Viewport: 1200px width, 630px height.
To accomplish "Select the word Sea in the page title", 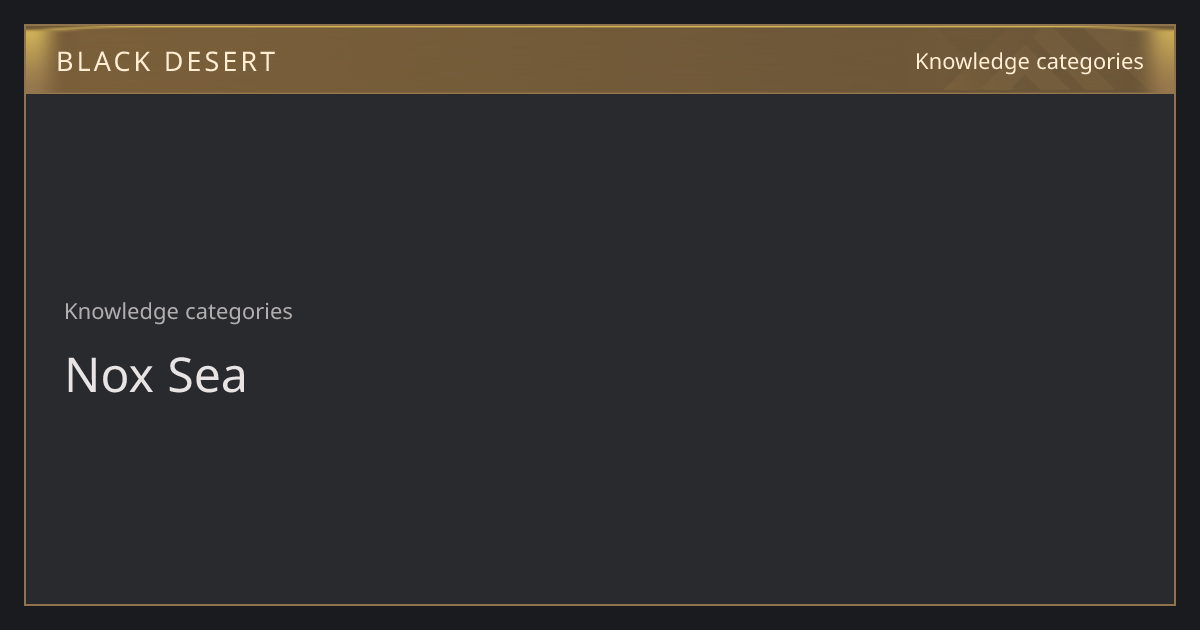I will [x=207, y=375].
